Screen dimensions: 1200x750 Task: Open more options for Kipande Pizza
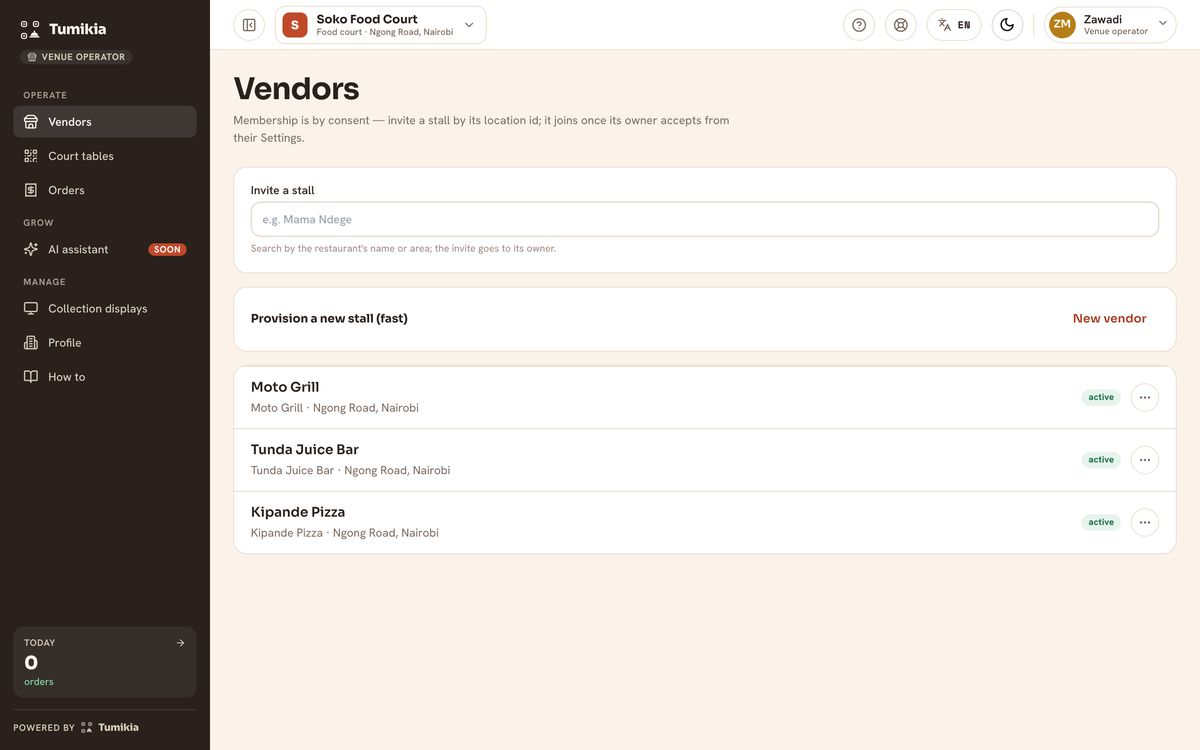[x=1145, y=522]
